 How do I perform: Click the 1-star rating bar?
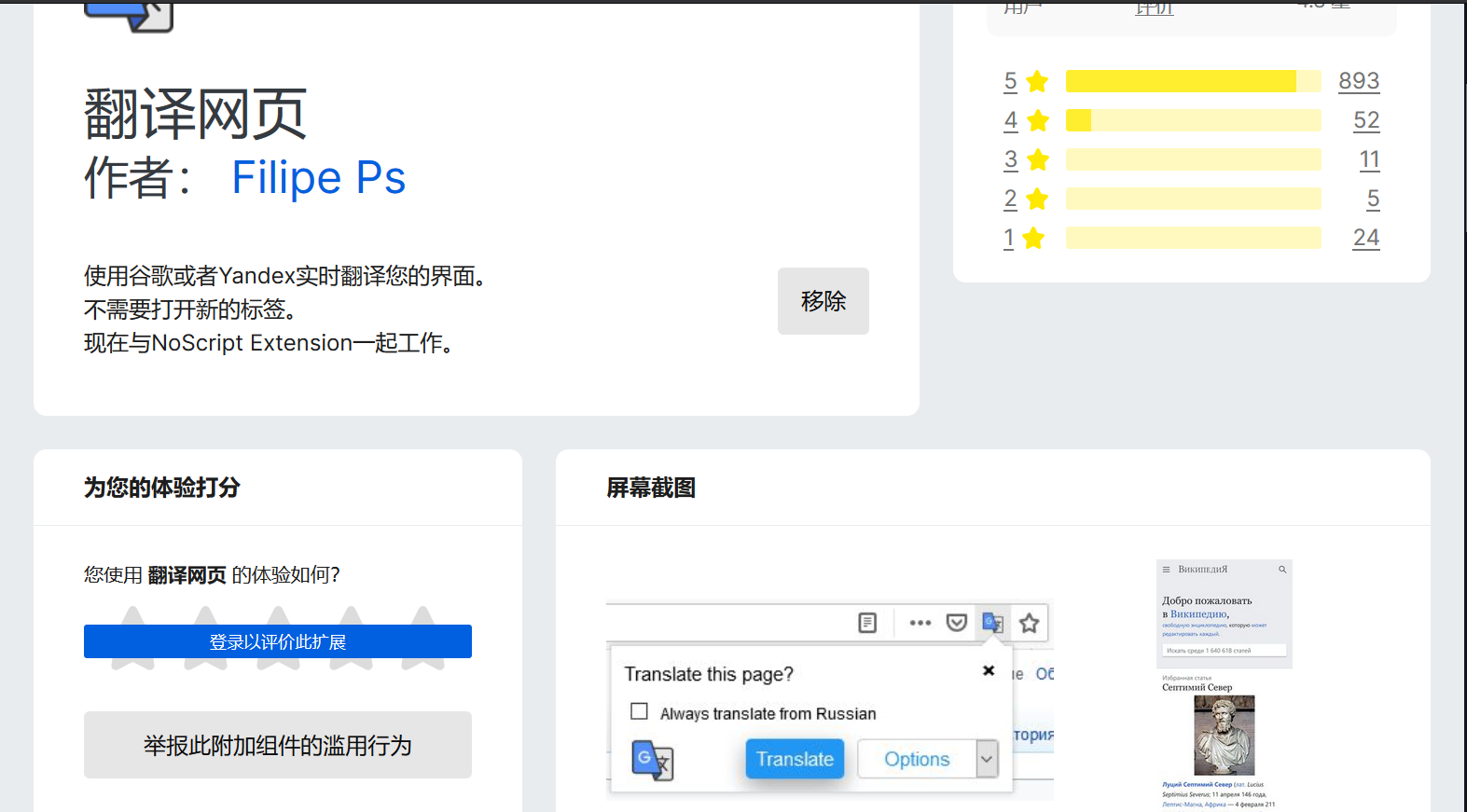tap(1193, 238)
